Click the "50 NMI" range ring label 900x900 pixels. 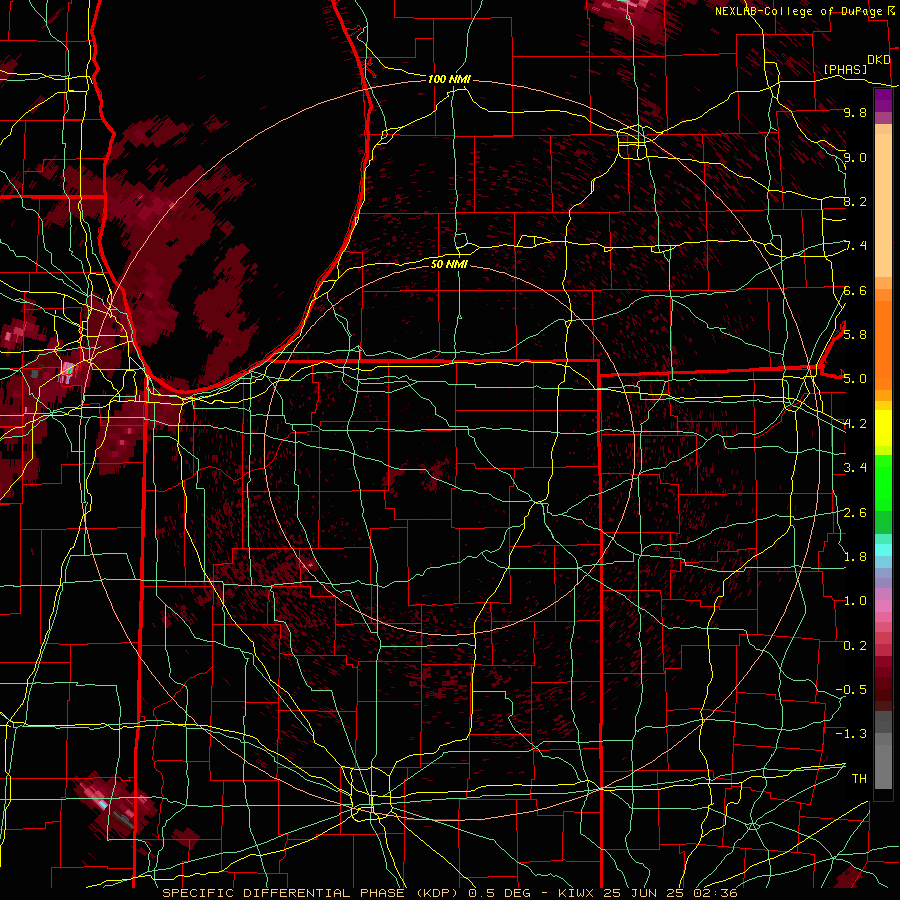pos(449,265)
